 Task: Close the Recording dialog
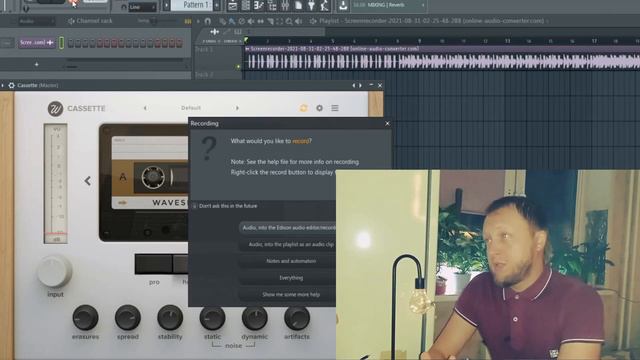coord(387,123)
